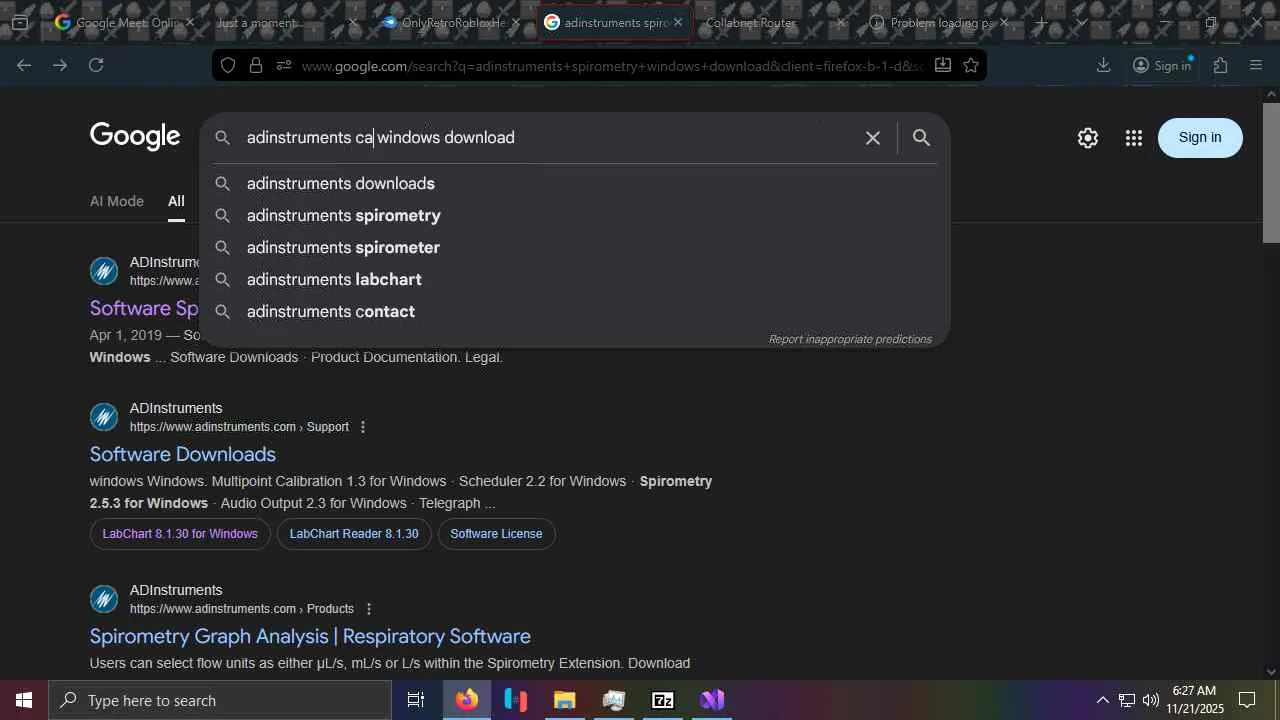Open the Firefox View button in the tab strip
Image resolution: width=1280 pixels, height=720 pixels.
(x=20, y=22)
